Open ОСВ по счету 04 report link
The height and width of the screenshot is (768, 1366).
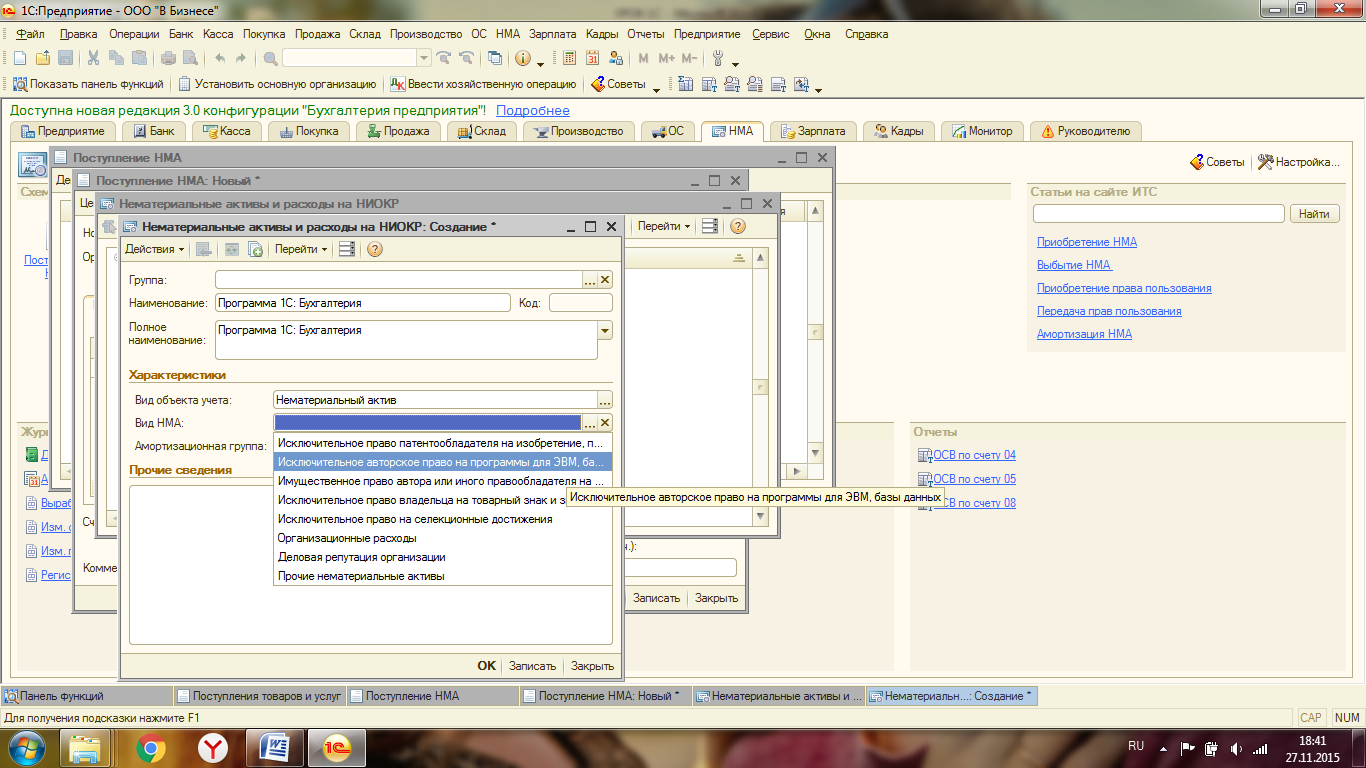coord(974,455)
